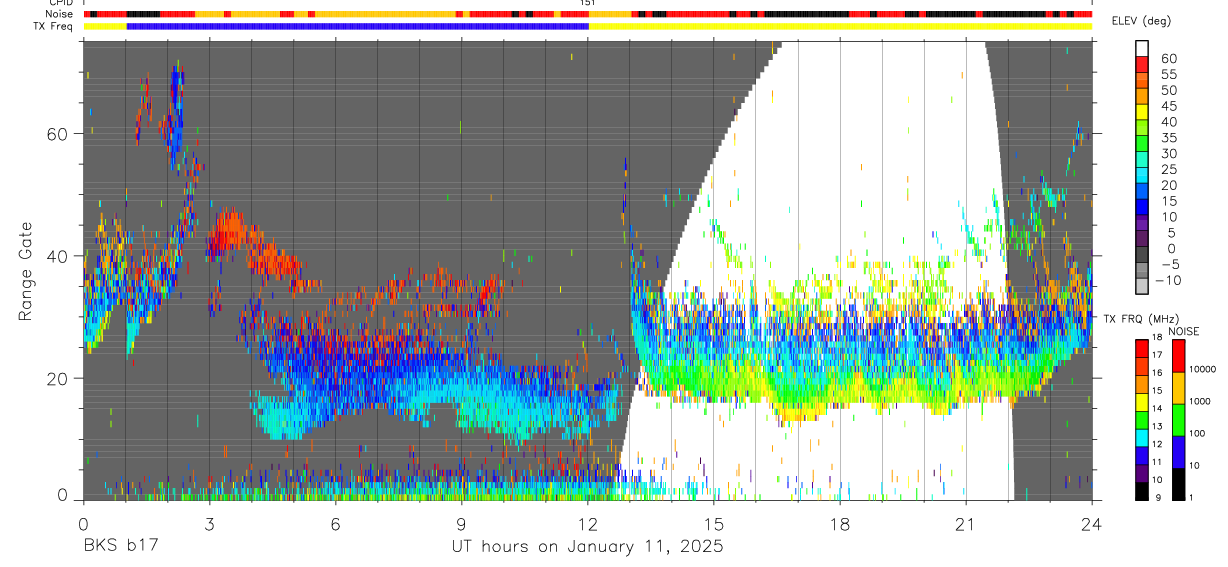Click the TX FRQ legend value '14'
The width and height of the screenshot is (1228, 567).
[1157, 409]
